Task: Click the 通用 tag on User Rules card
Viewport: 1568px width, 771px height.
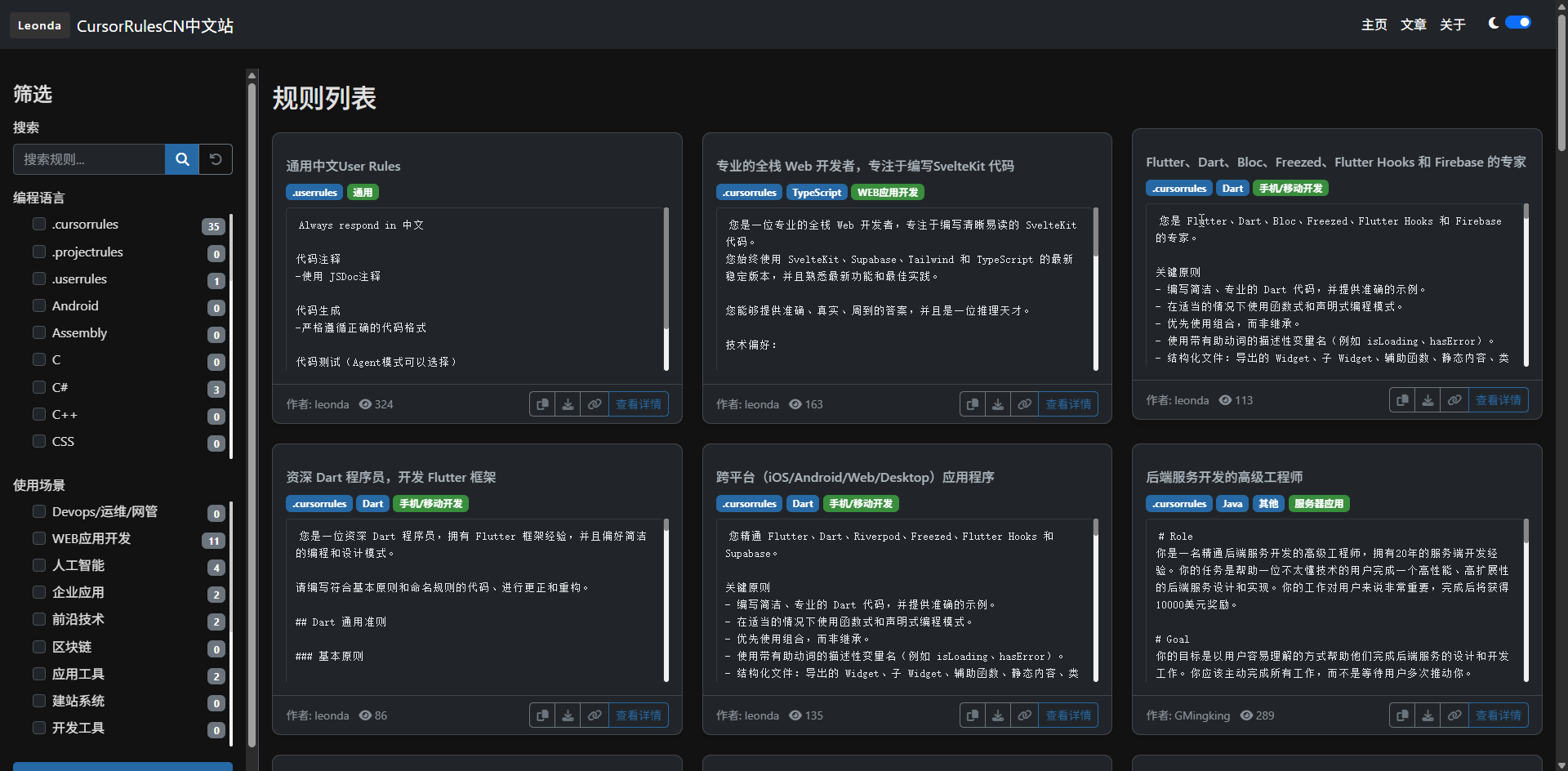Action: pyautogui.click(x=363, y=193)
